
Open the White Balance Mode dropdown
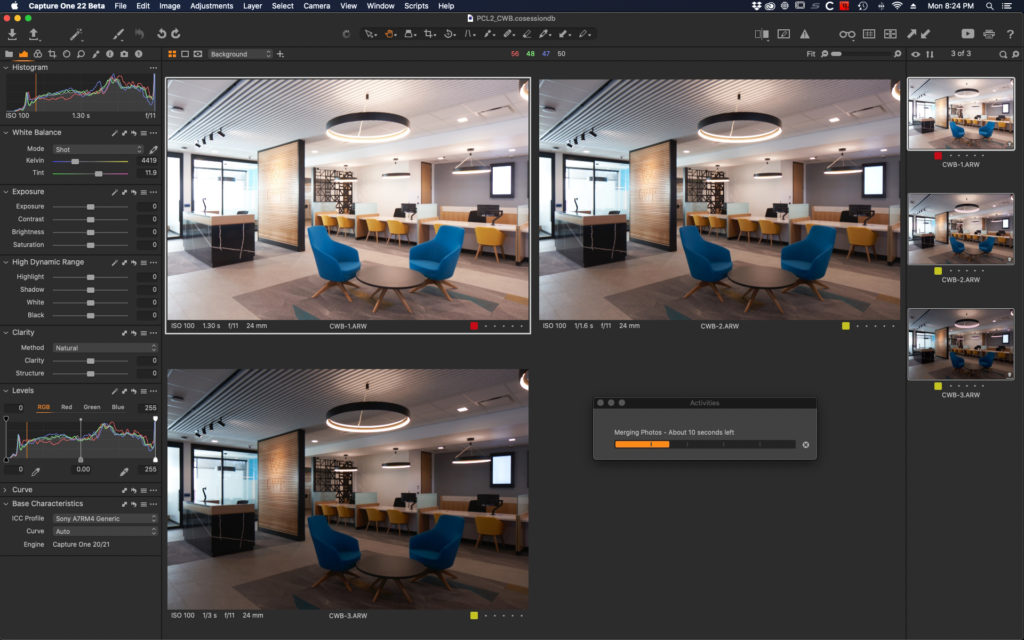click(x=98, y=150)
